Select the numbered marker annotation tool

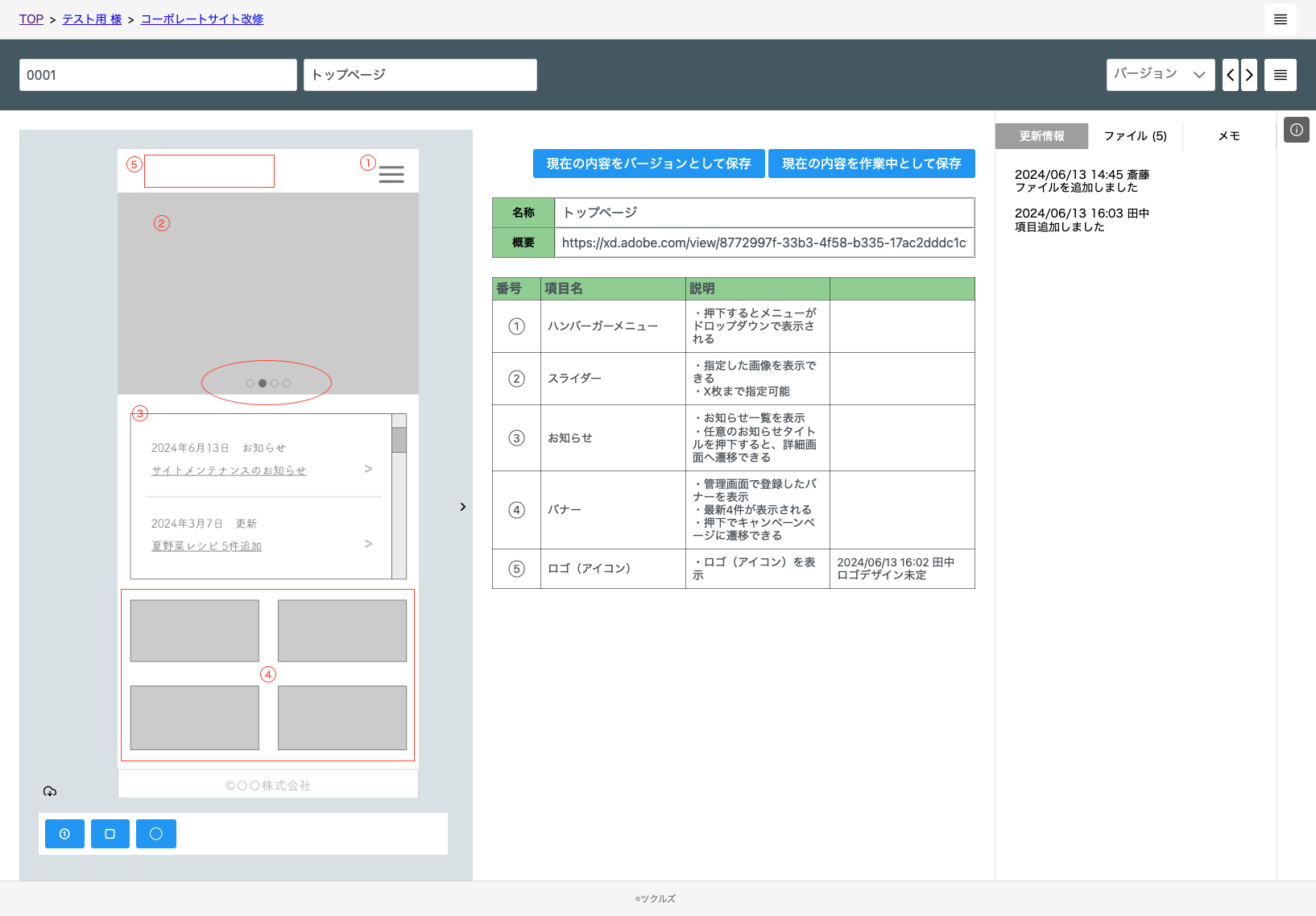click(x=64, y=834)
